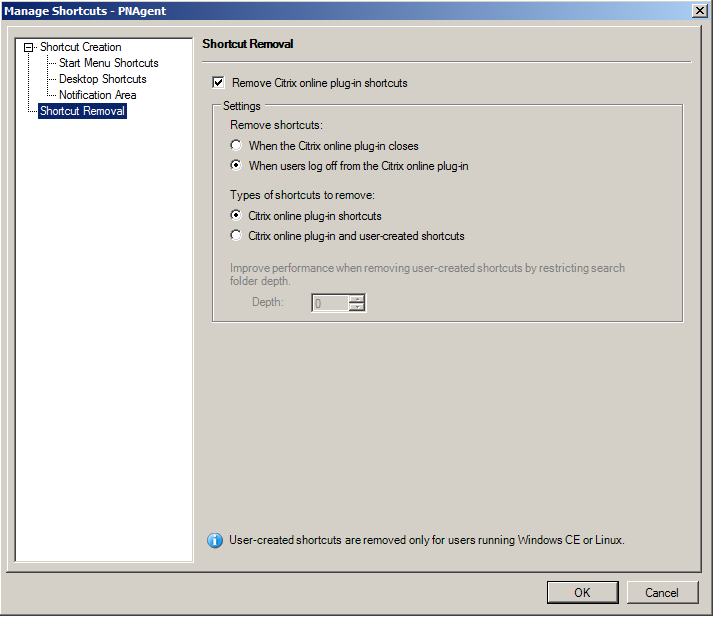
Task: Choose When the Citrix online plug-in closes
Action: tap(236, 145)
